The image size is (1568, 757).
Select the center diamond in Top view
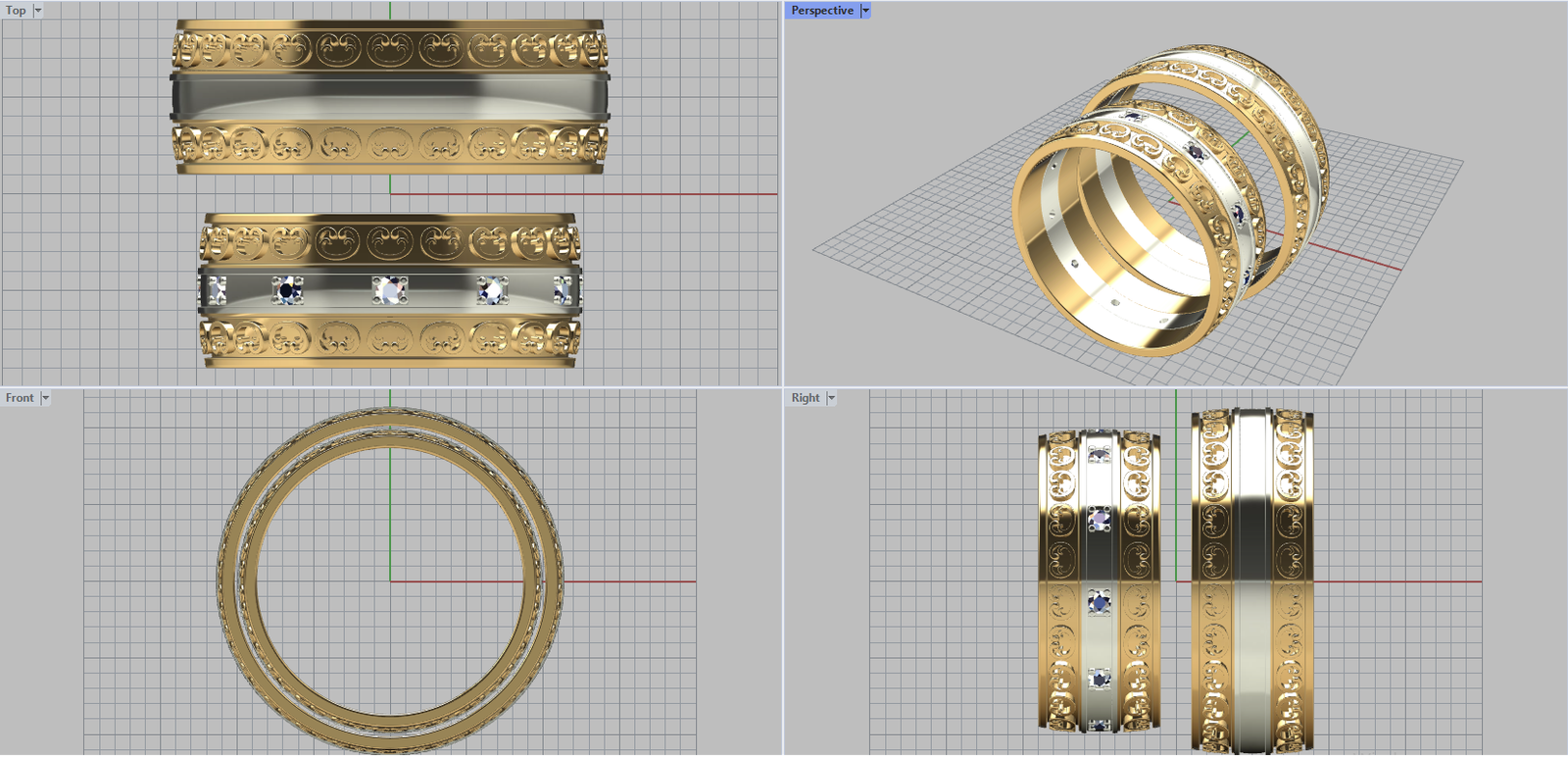click(390, 290)
